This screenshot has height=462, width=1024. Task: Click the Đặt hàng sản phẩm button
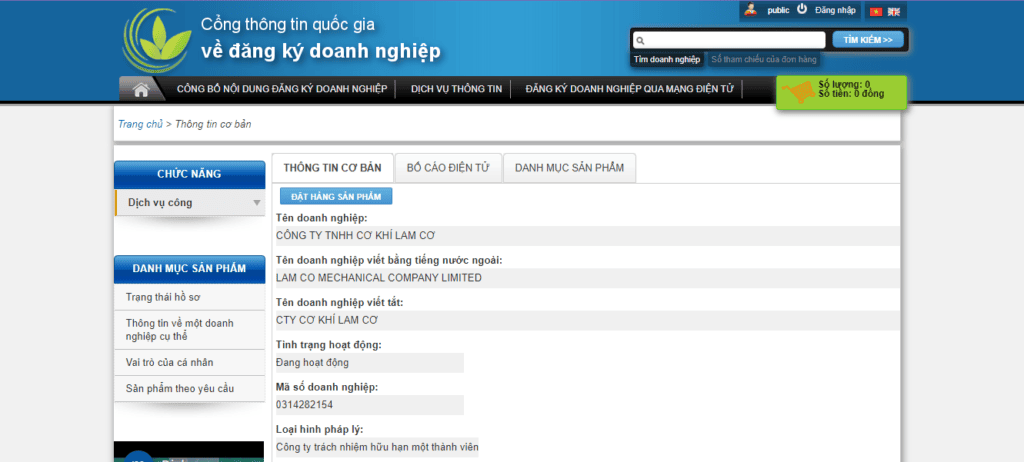coord(336,196)
